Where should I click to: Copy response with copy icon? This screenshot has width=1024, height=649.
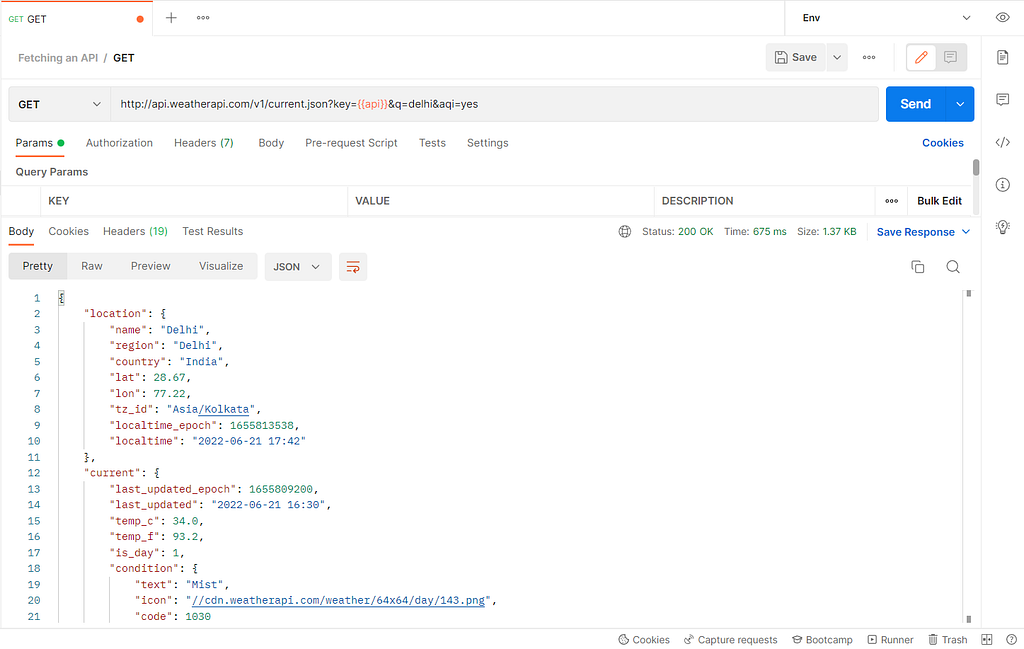tap(918, 266)
